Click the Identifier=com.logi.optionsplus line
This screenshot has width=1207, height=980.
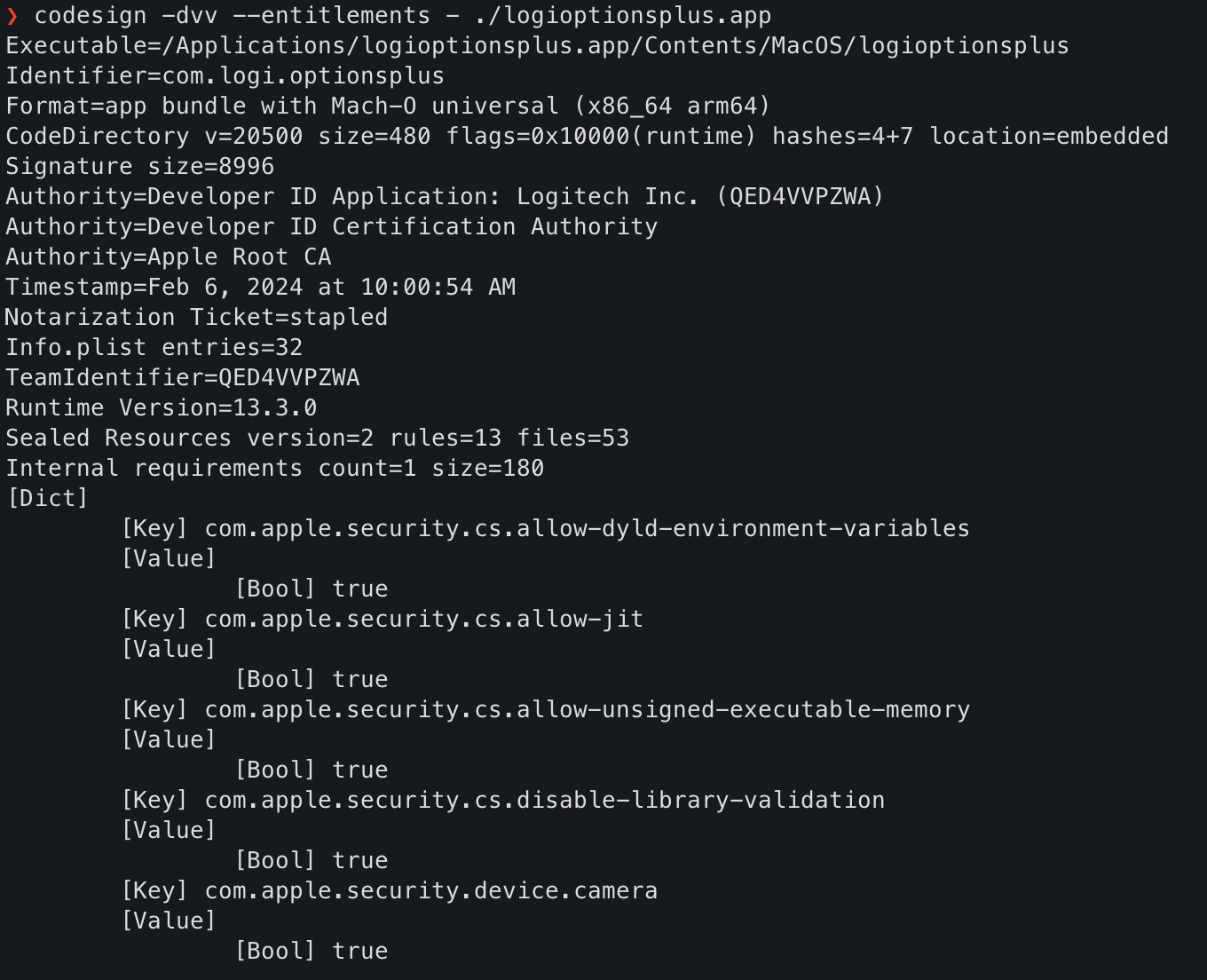[225, 76]
